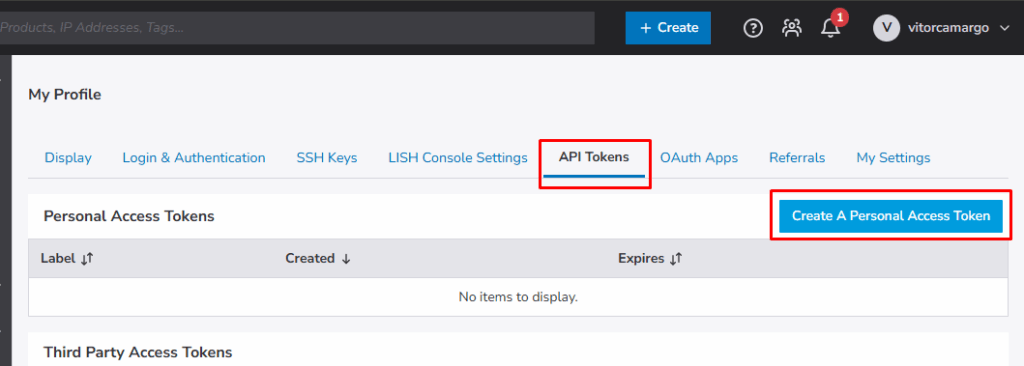Open the My Settings tab
The image size is (1024, 366).
(893, 158)
